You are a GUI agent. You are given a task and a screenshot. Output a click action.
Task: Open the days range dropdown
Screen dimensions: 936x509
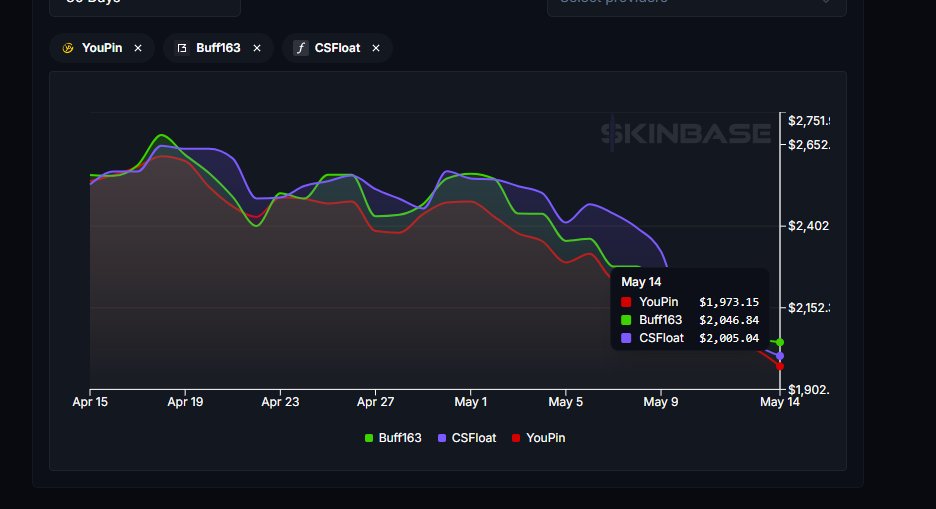[145, 5]
